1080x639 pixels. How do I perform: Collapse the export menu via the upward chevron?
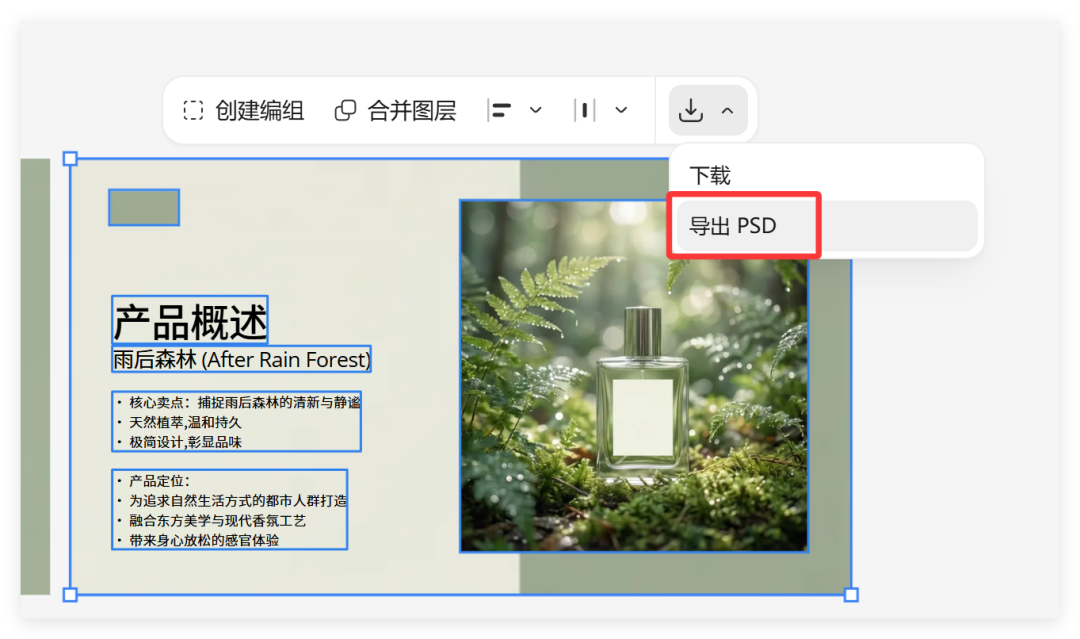click(x=727, y=111)
